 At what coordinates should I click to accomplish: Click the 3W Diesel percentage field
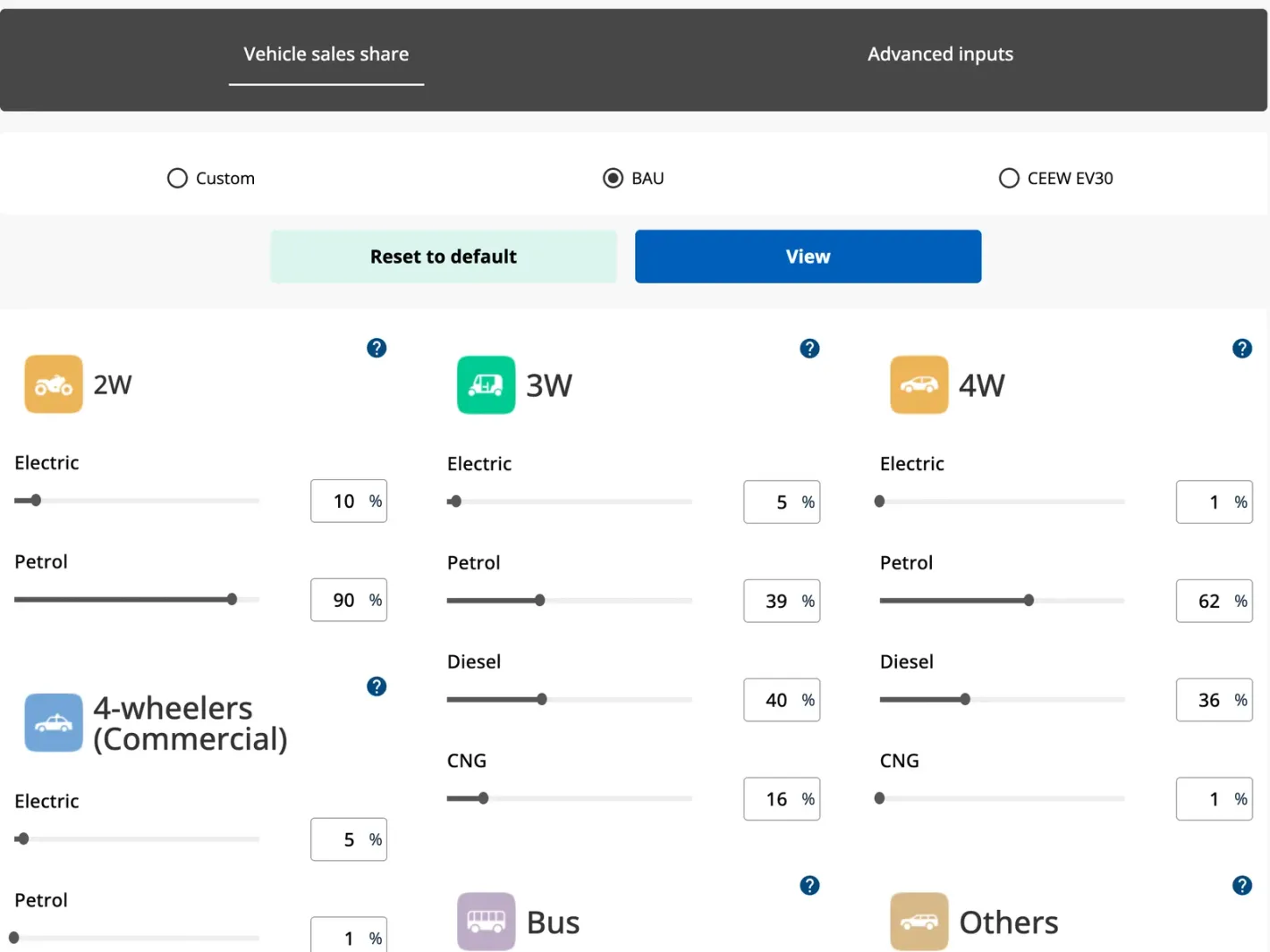[782, 700]
